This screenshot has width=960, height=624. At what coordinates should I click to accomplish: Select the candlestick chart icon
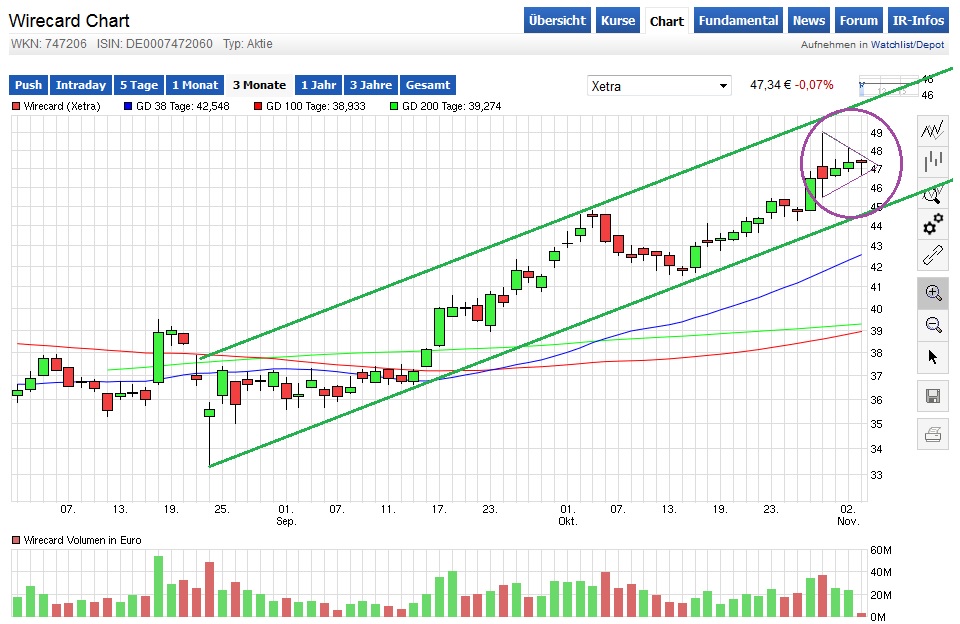(932, 161)
